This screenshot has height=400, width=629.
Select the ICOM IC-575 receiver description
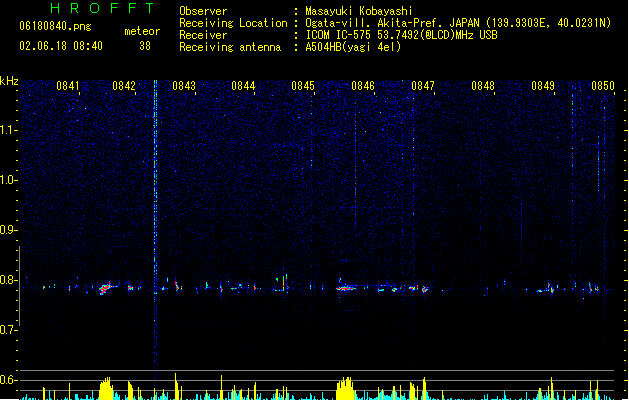click(x=402, y=35)
